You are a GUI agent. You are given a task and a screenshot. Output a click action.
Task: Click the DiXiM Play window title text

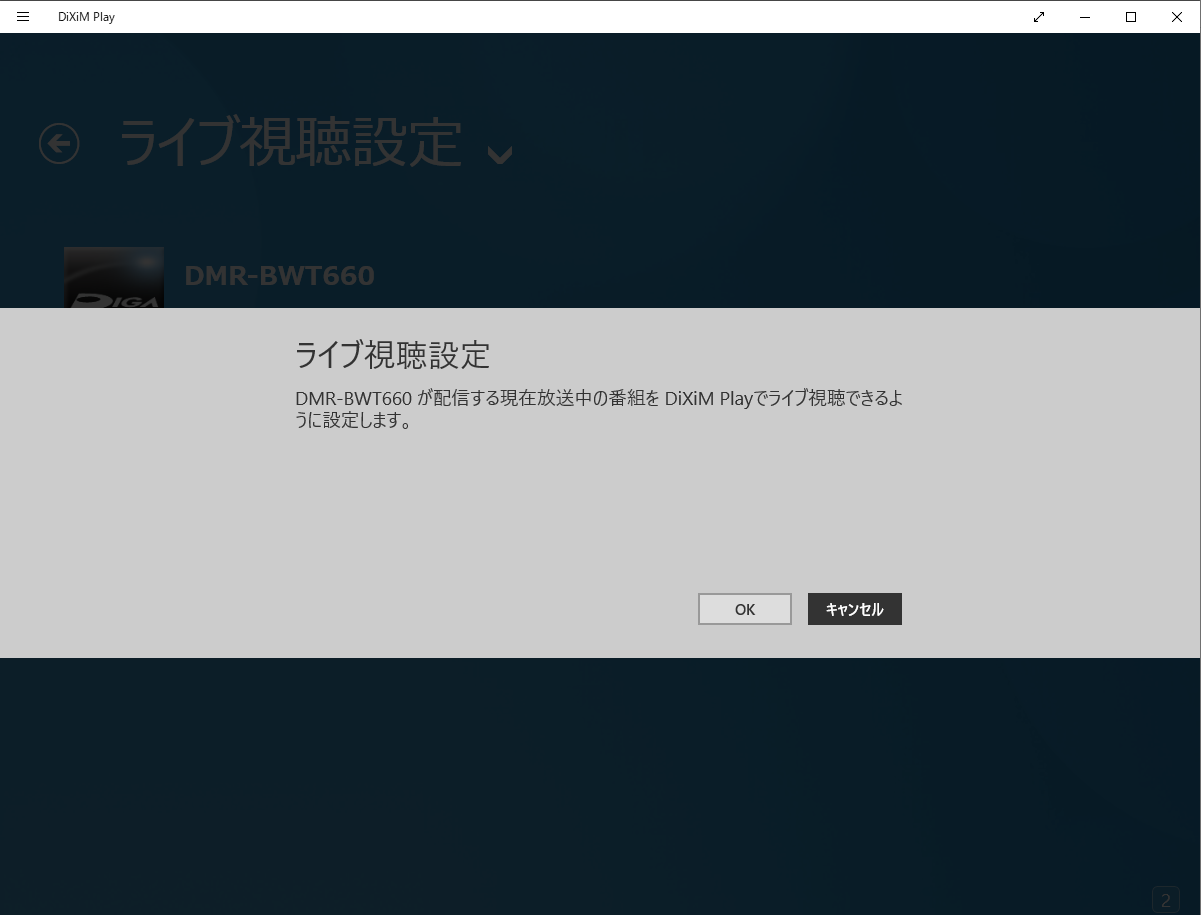[86, 17]
